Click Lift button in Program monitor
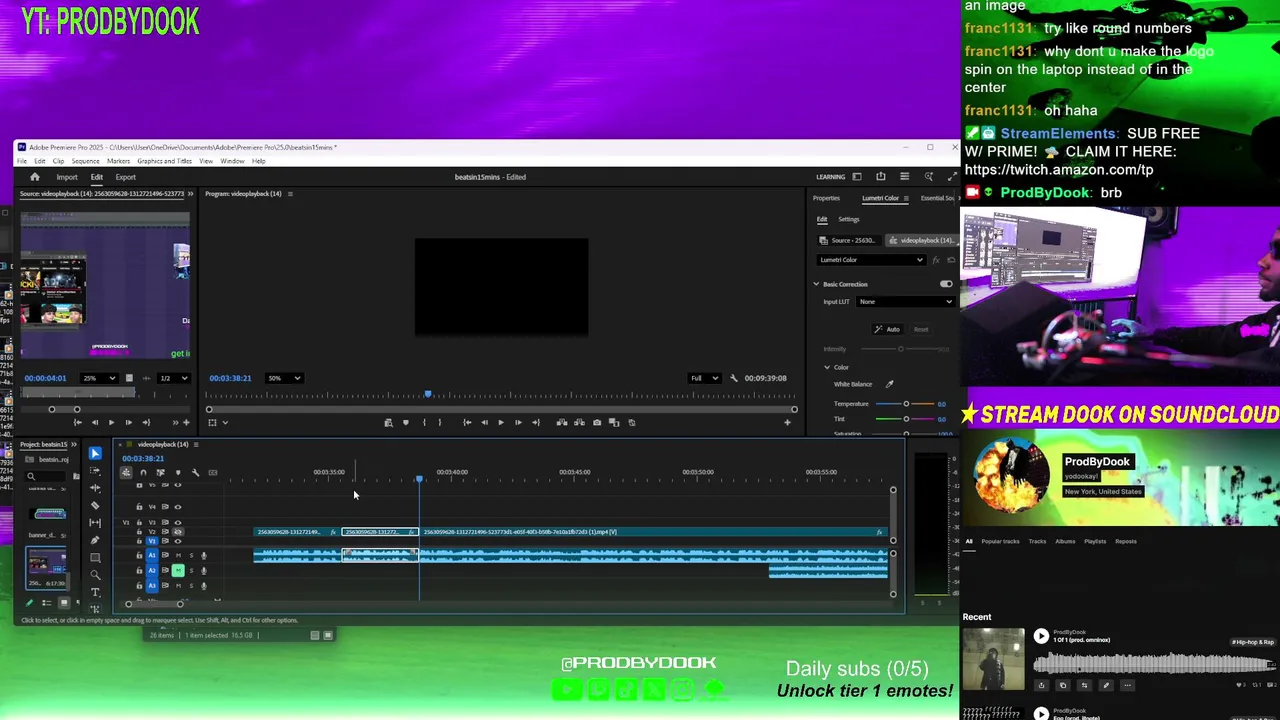Image resolution: width=1280 pixels, height=720 pixels. pyautogui.click(x=561, y=422)
